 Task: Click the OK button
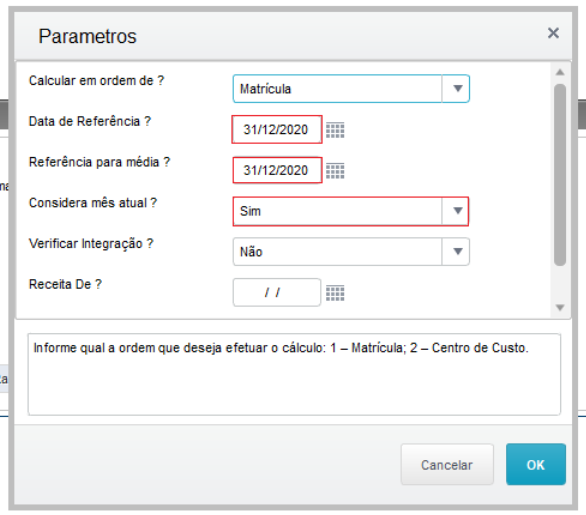click(536, 464)
